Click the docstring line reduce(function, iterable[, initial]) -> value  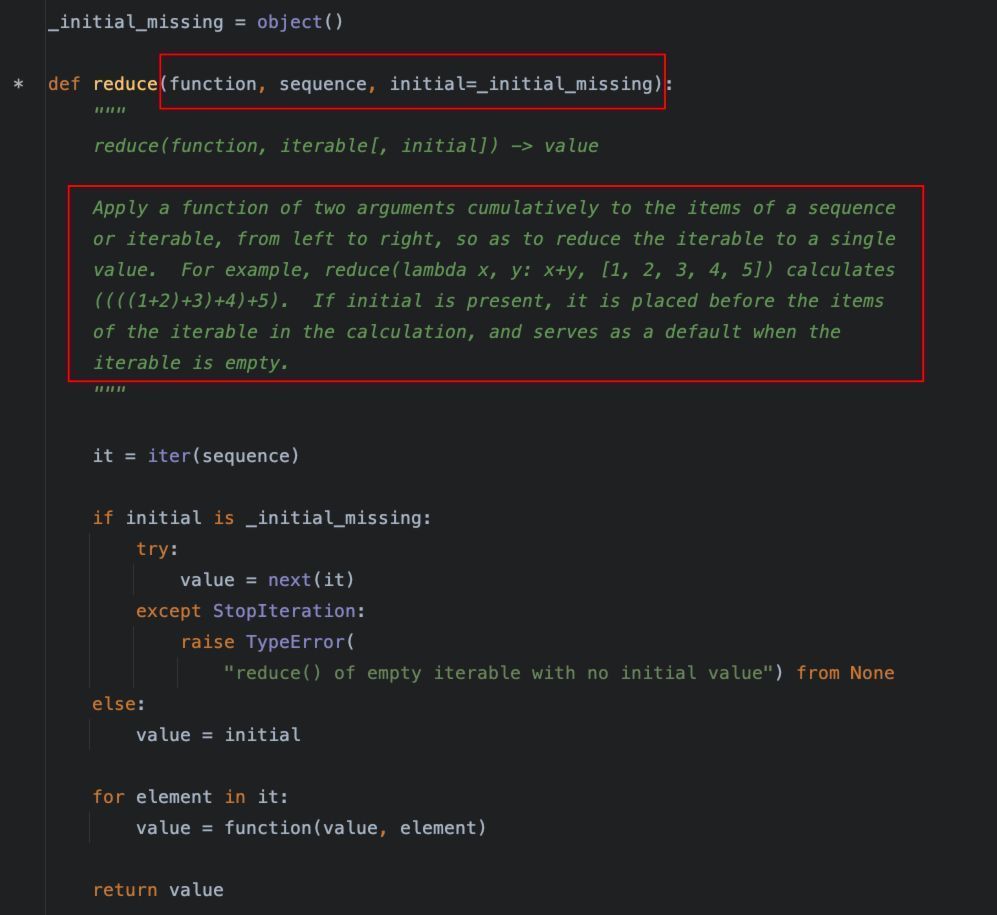coord(346,146)
